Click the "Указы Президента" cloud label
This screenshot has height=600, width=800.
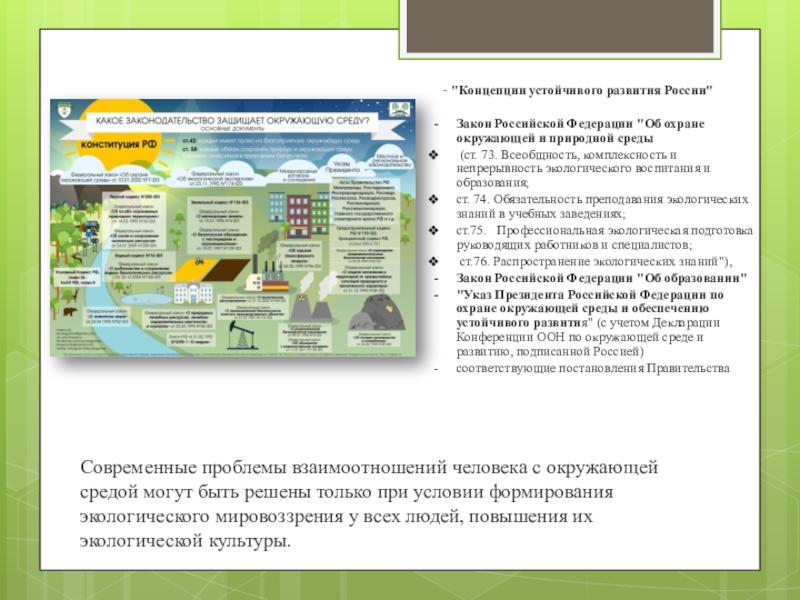click(x=342, y=167)
